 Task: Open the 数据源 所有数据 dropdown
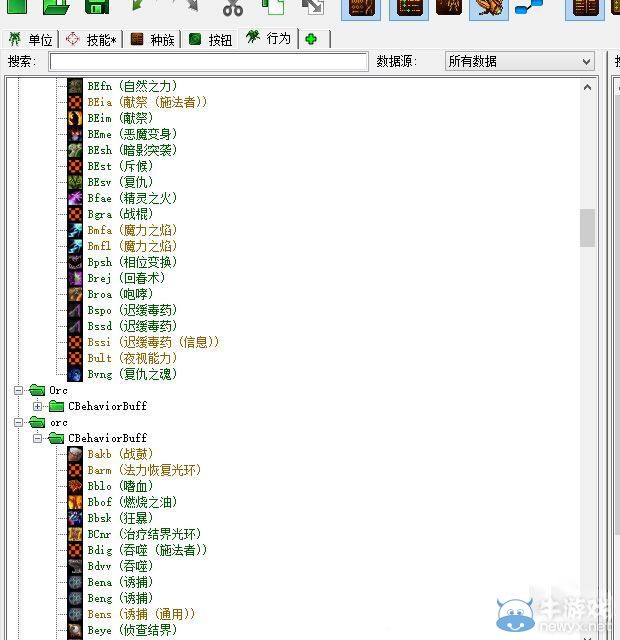pyautogui.click(x=519, y=61)
